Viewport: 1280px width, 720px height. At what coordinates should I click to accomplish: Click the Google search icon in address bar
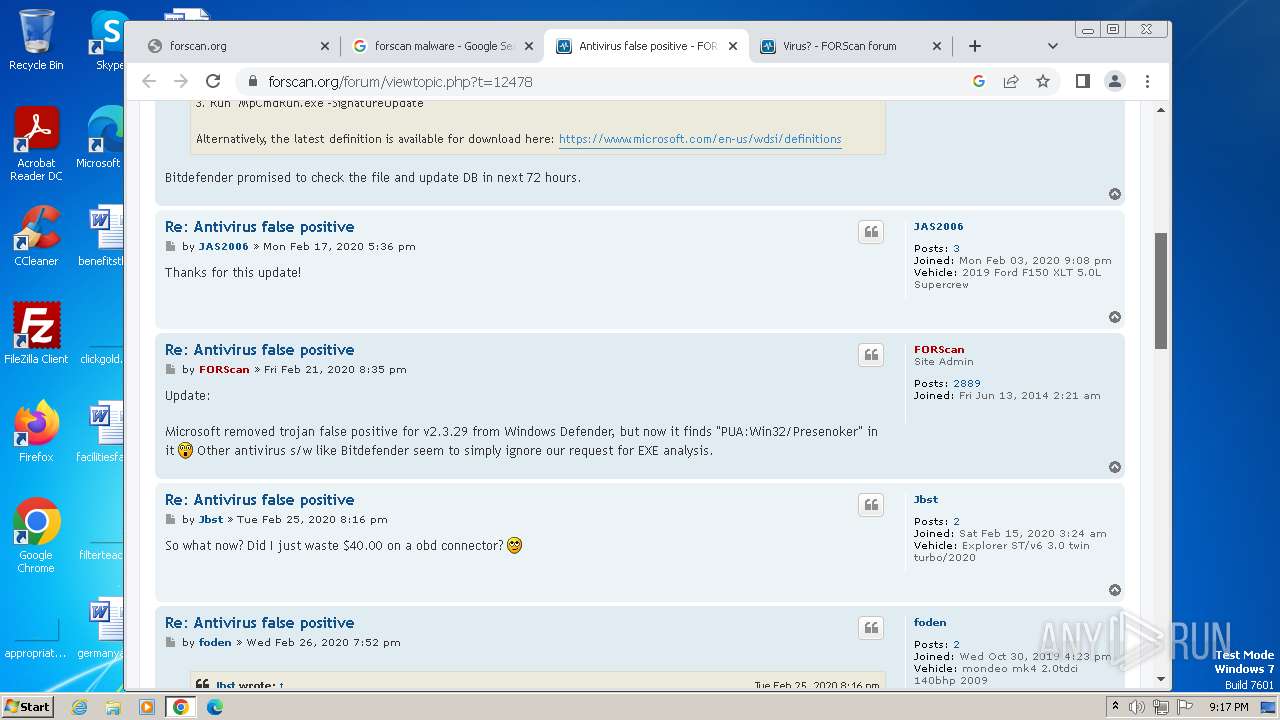[979, 81]
